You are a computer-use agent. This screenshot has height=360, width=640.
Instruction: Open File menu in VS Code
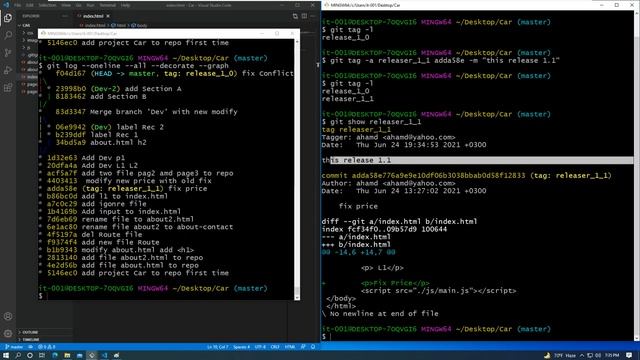pos(18,5)
